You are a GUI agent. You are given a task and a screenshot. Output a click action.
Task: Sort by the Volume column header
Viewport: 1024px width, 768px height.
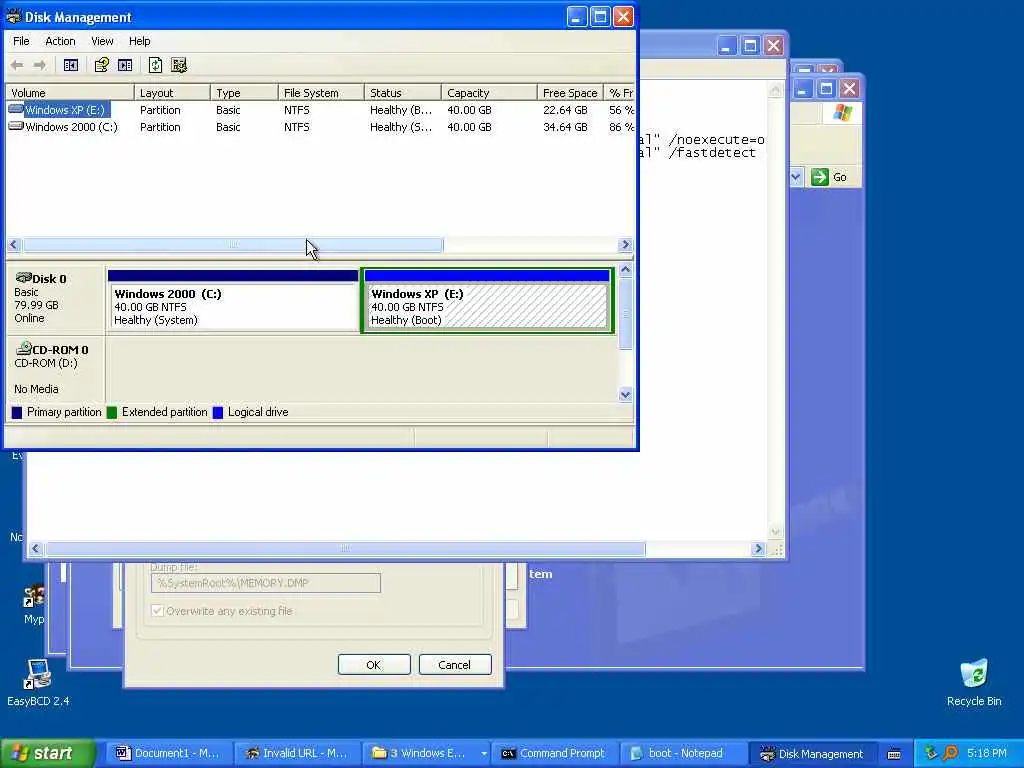69,93
